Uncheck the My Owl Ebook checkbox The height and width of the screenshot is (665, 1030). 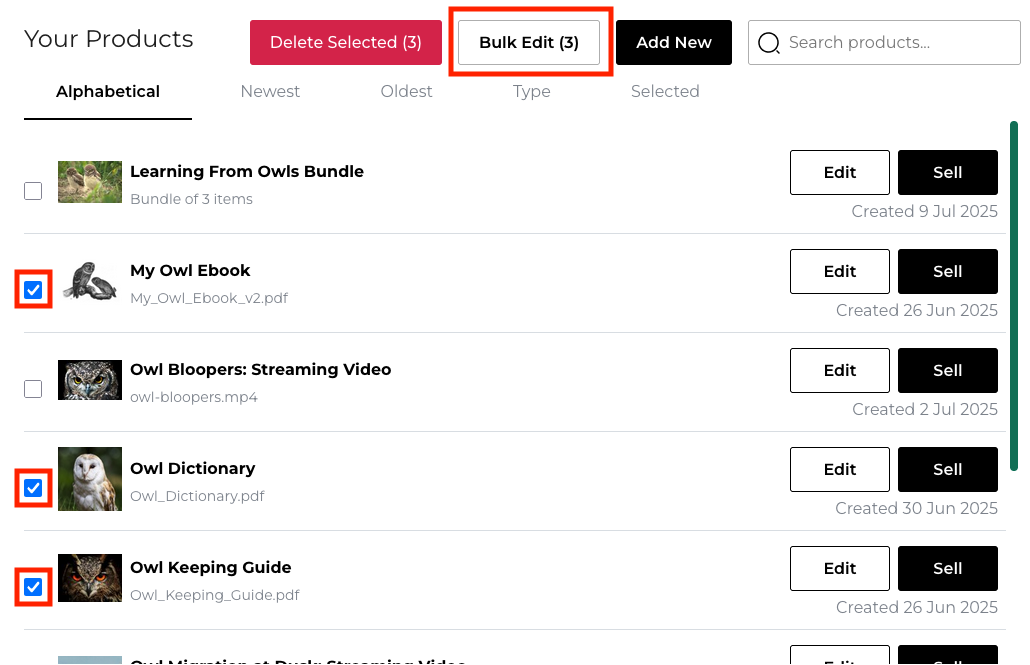pos(33,290)
